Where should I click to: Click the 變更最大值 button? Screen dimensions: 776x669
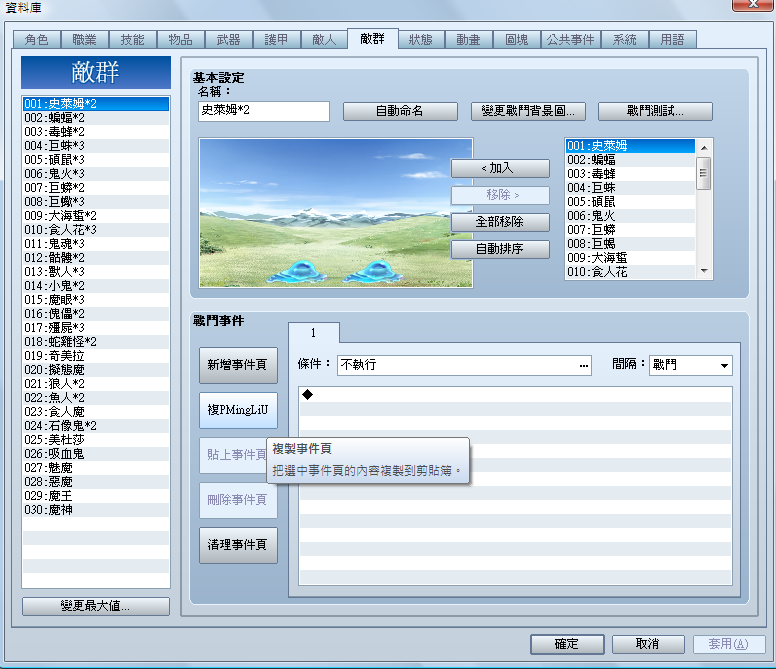[96, 606]
